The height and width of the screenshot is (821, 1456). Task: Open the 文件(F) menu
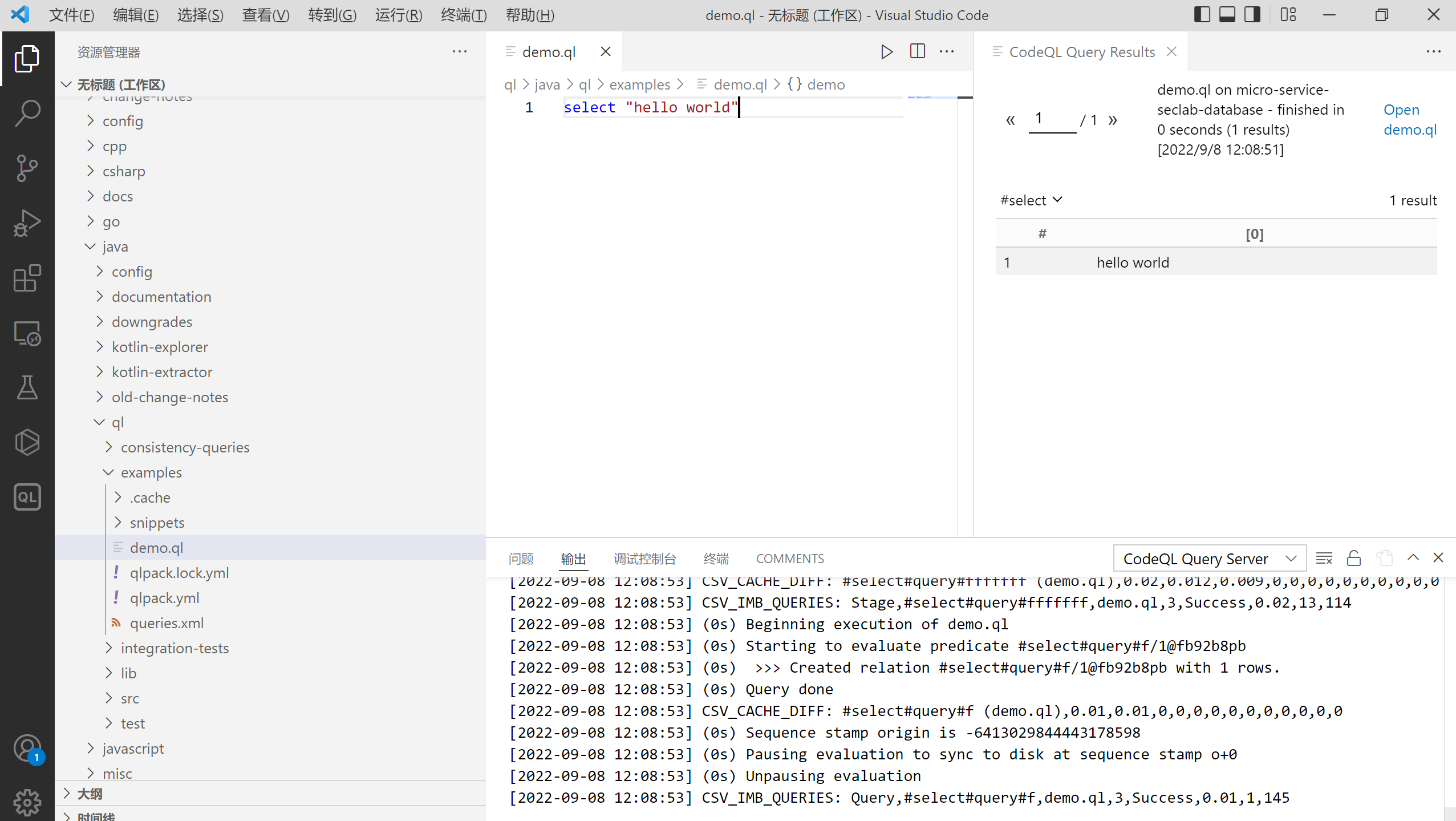pyautogui.click(x=71, y=15)
